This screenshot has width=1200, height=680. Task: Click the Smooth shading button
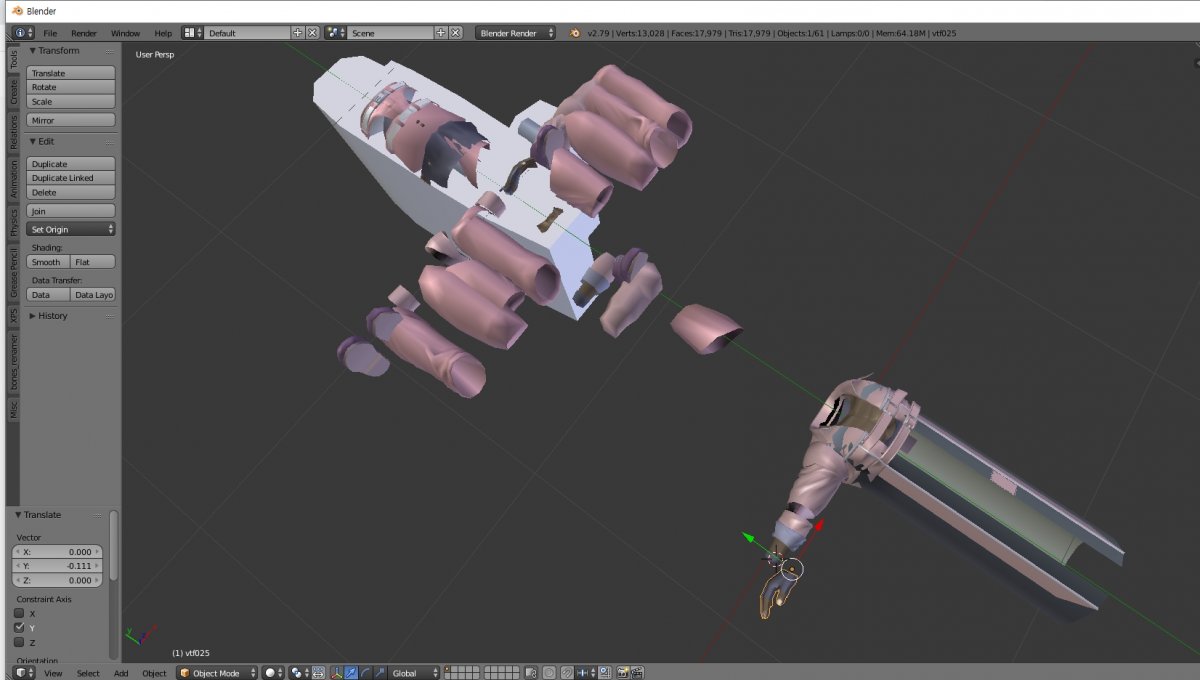[48, 262]
